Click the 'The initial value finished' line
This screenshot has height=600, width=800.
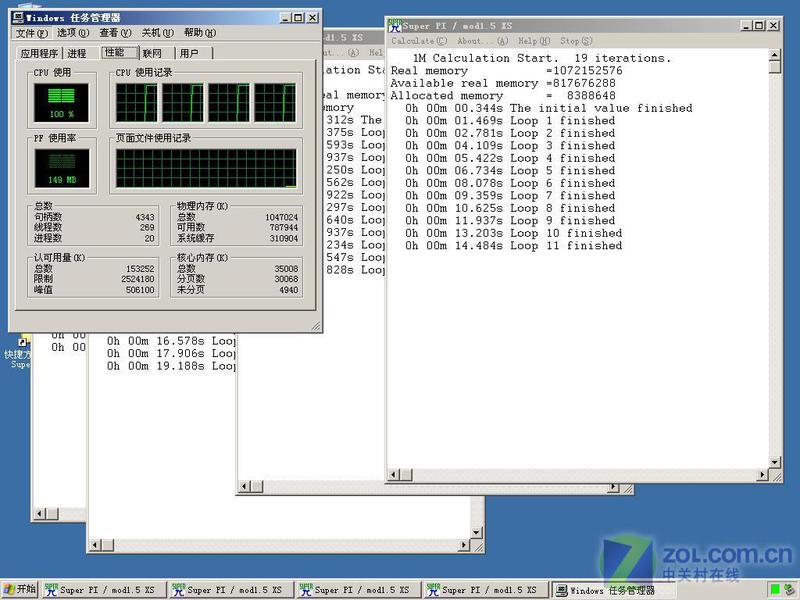click(x=549, y=108)
